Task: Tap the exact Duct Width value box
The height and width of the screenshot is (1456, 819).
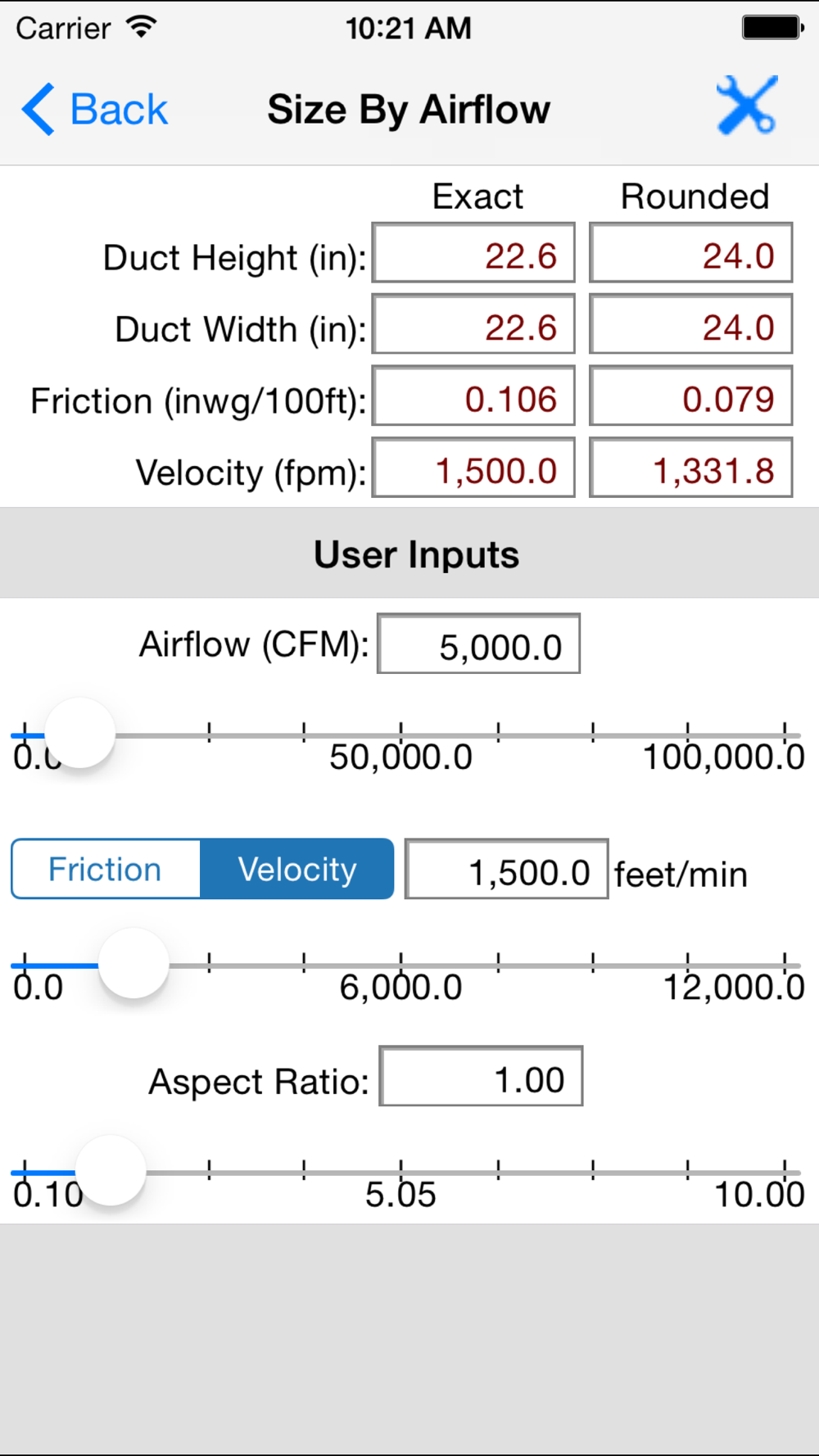Action: pyautogui.click(x=473, y=325)
